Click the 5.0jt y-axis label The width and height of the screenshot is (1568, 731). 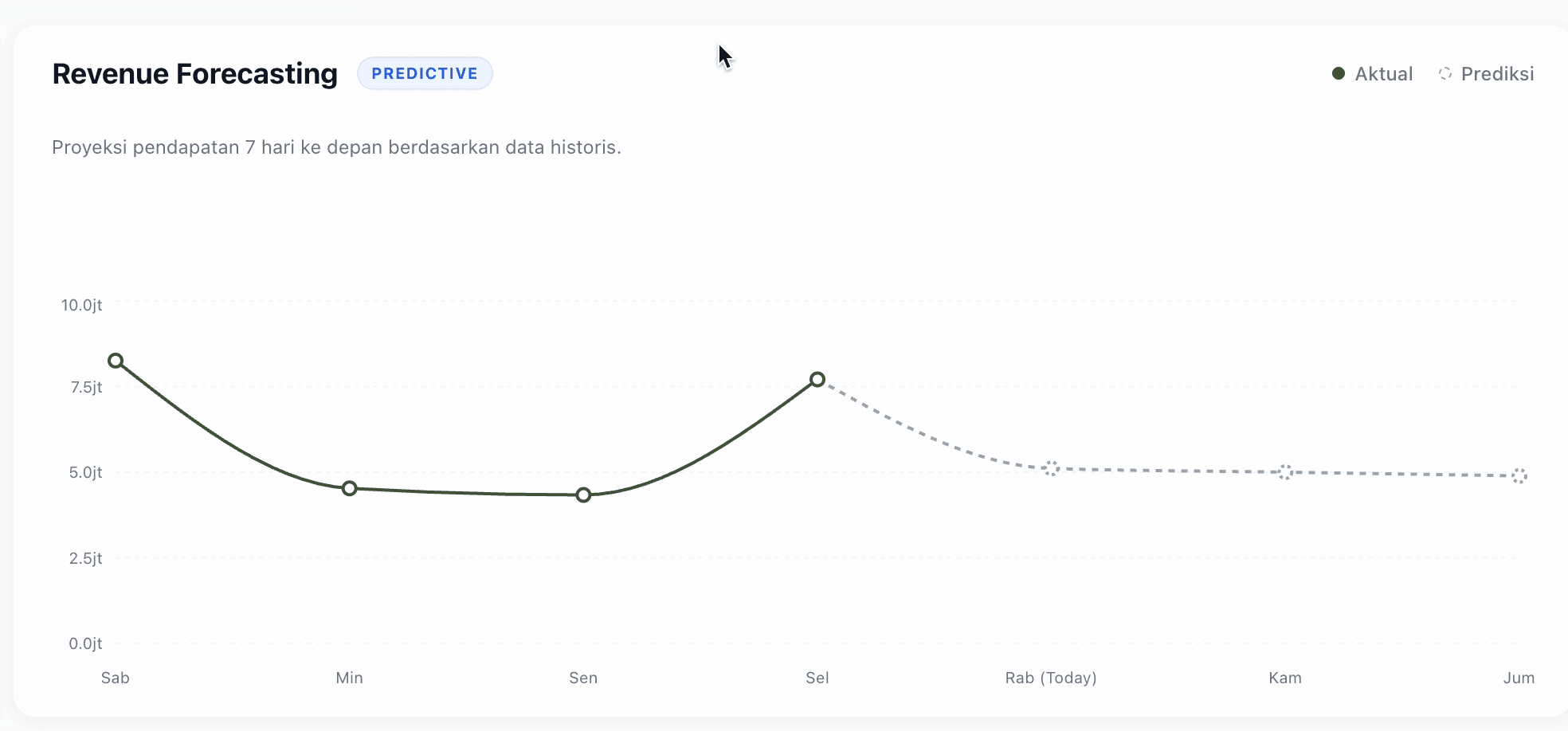86,472
